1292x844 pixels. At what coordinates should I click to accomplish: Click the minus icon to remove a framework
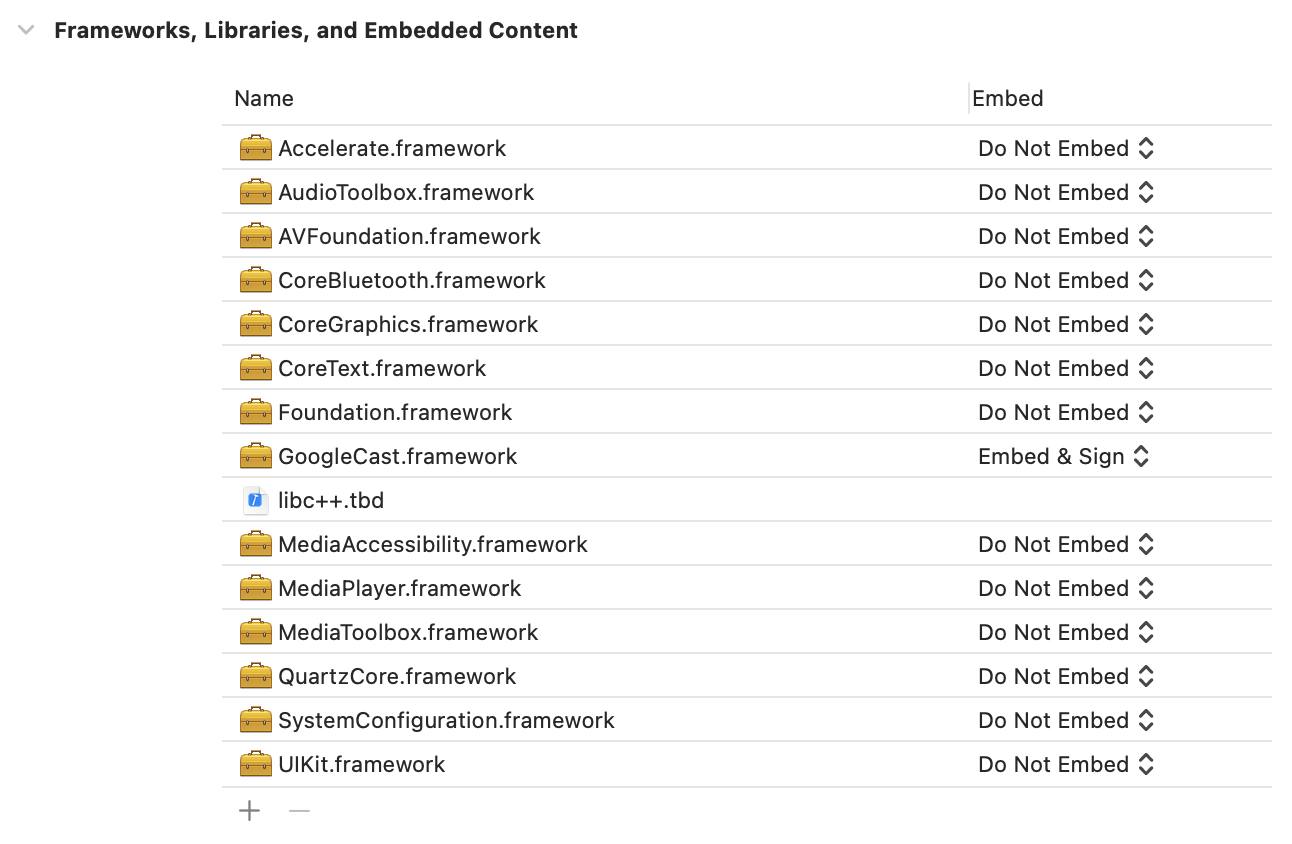[x=300, y=811]
